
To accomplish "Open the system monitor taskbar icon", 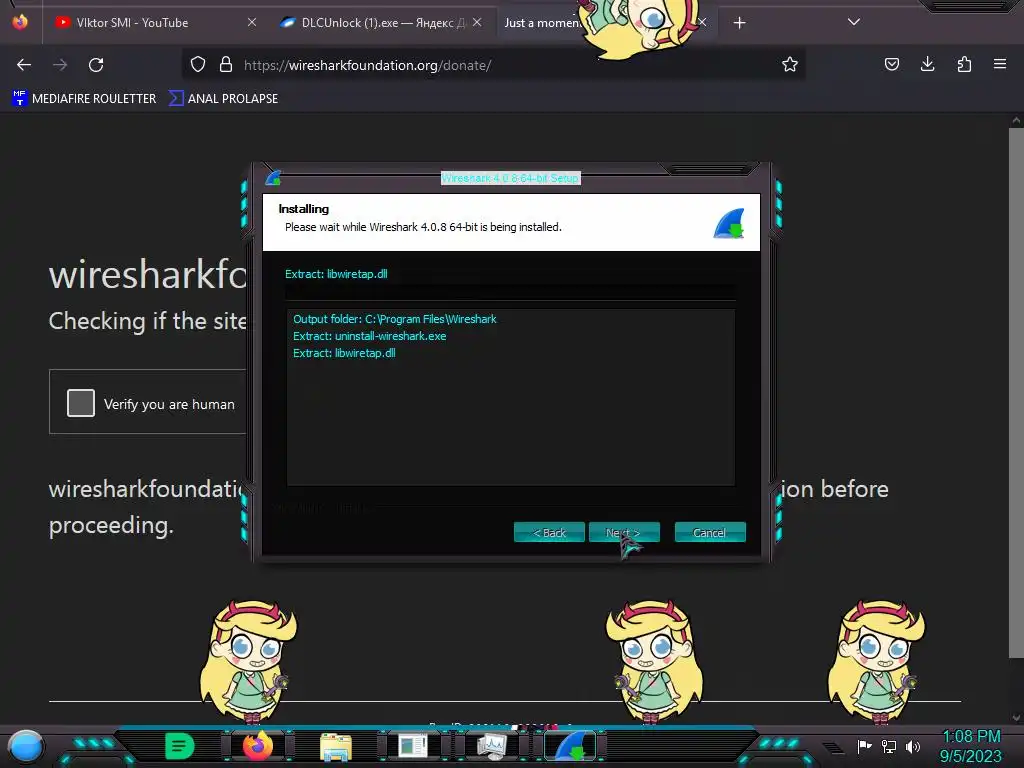I will tap(492, 746).
